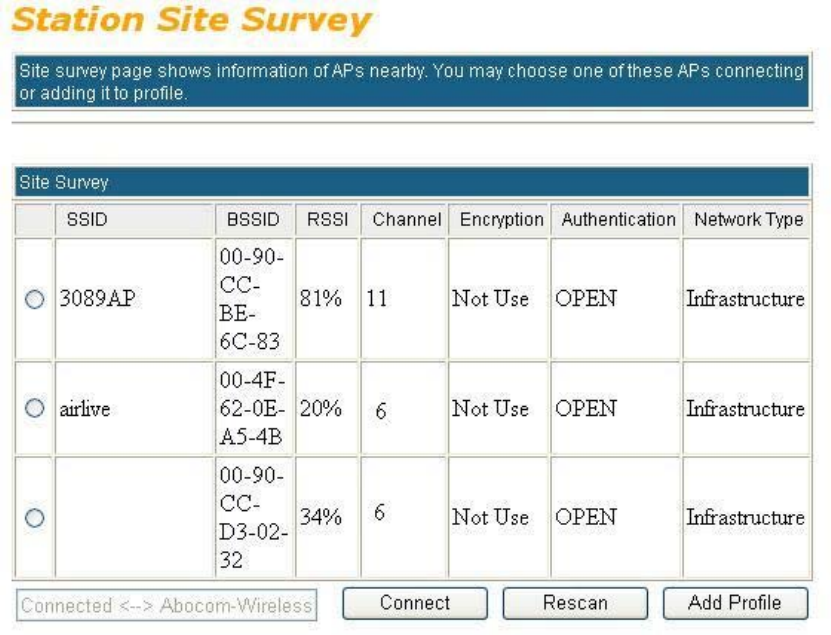The width and height of the screenshot is (831, 635).
Task: Click OPEN authentication in 3089AP row
Action: (x=586, y=298)
